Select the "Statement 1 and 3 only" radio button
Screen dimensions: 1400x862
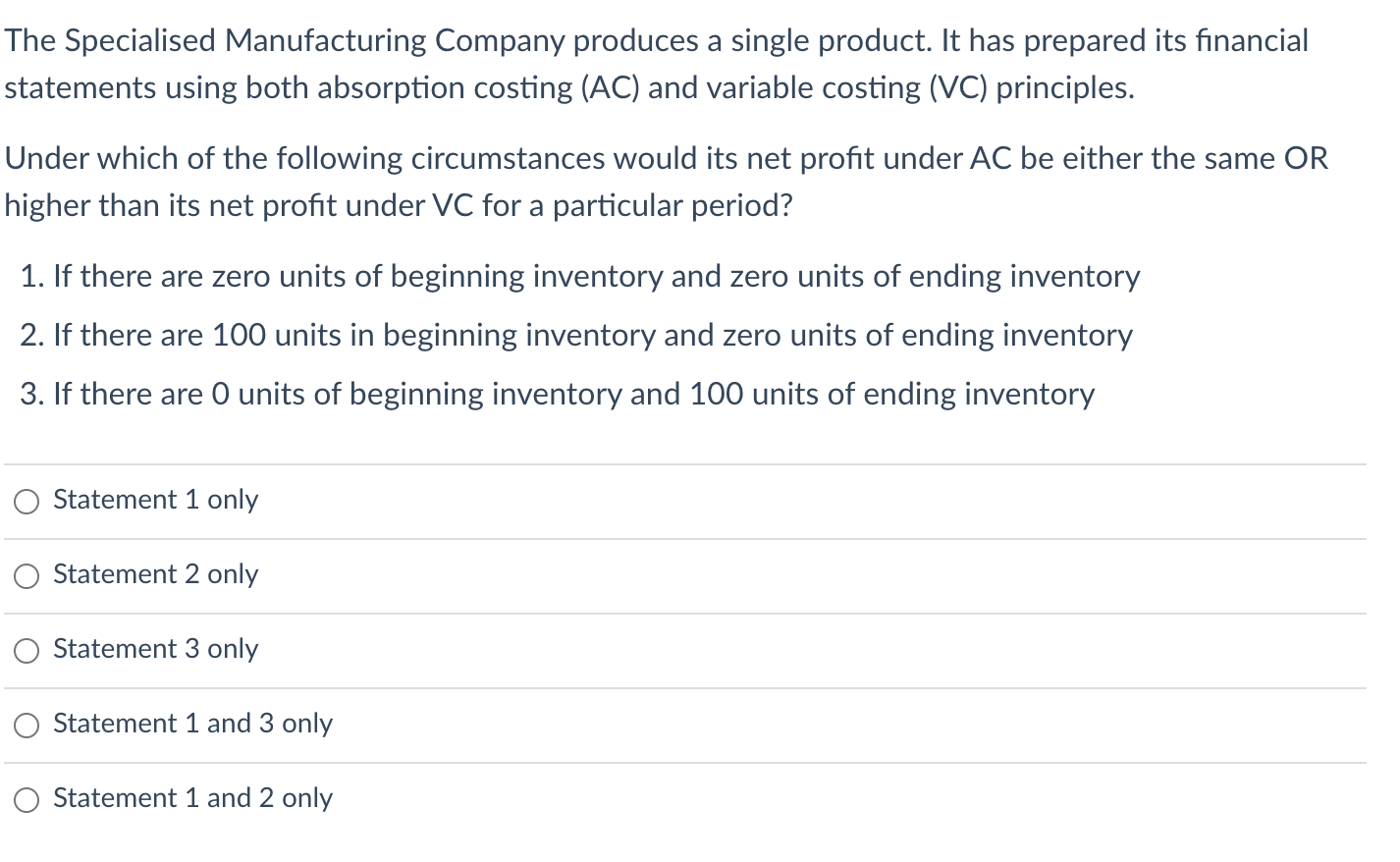[27, 725]
